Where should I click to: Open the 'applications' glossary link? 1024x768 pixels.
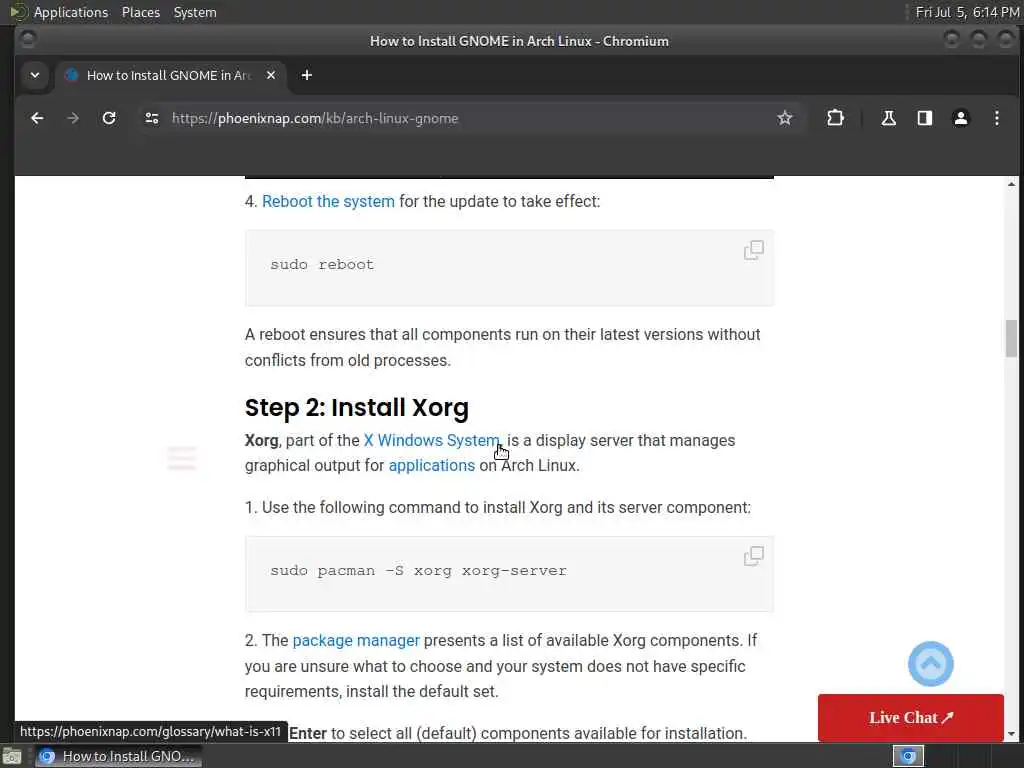[432, 466]
